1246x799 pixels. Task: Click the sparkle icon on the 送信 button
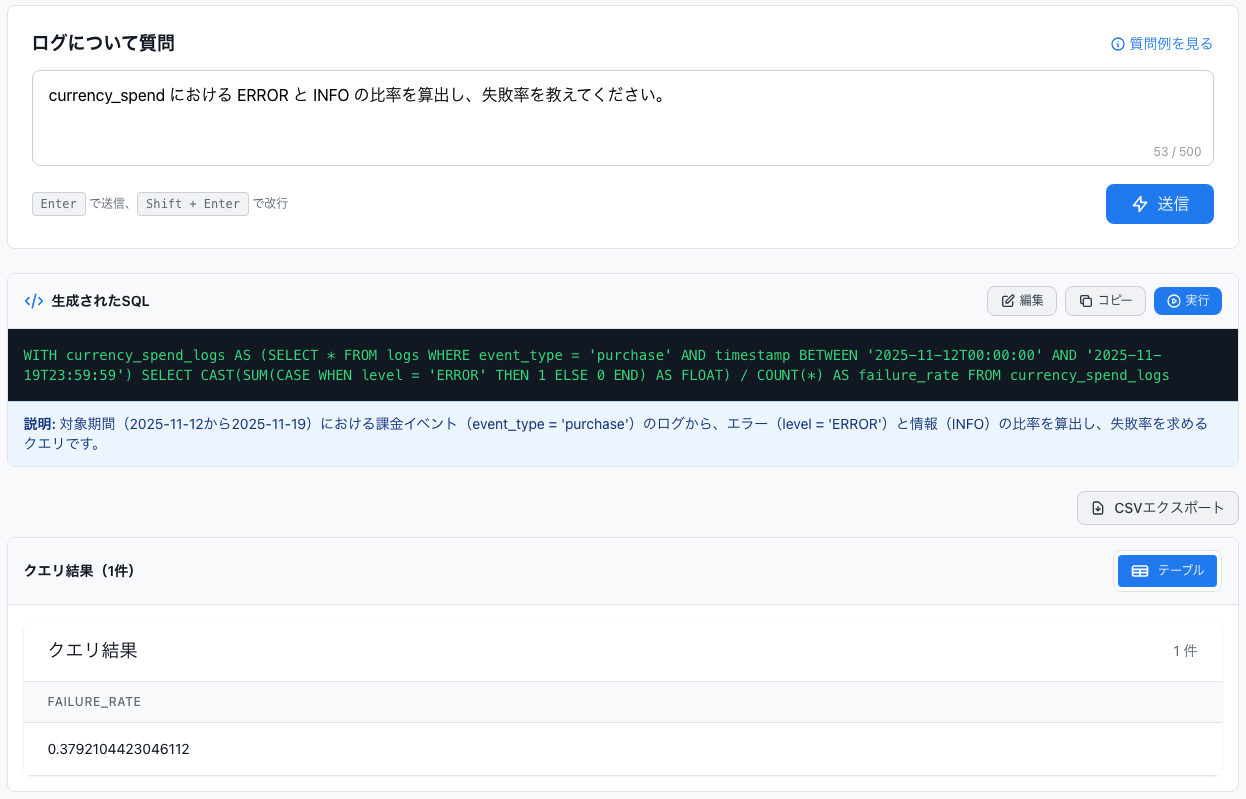(x=1140, y=204)
